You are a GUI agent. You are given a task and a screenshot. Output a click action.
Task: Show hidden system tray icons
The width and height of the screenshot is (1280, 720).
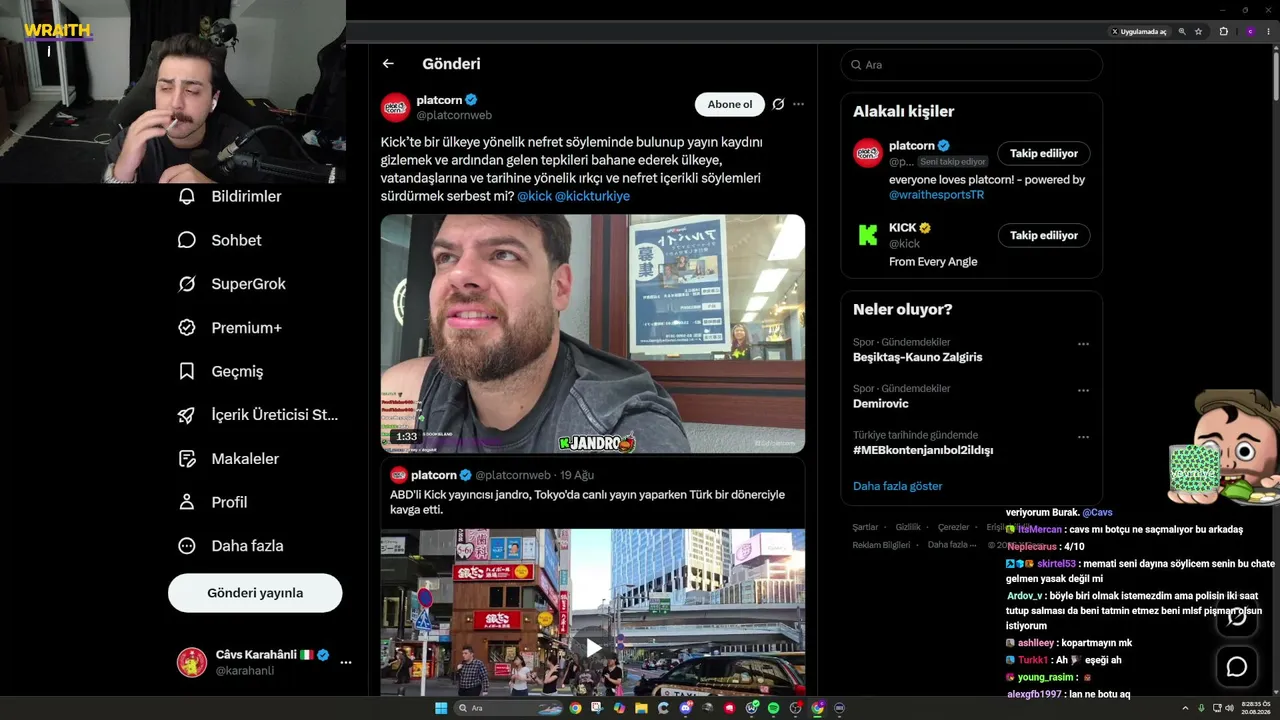pyautogui.click(x=1187, y=708)
